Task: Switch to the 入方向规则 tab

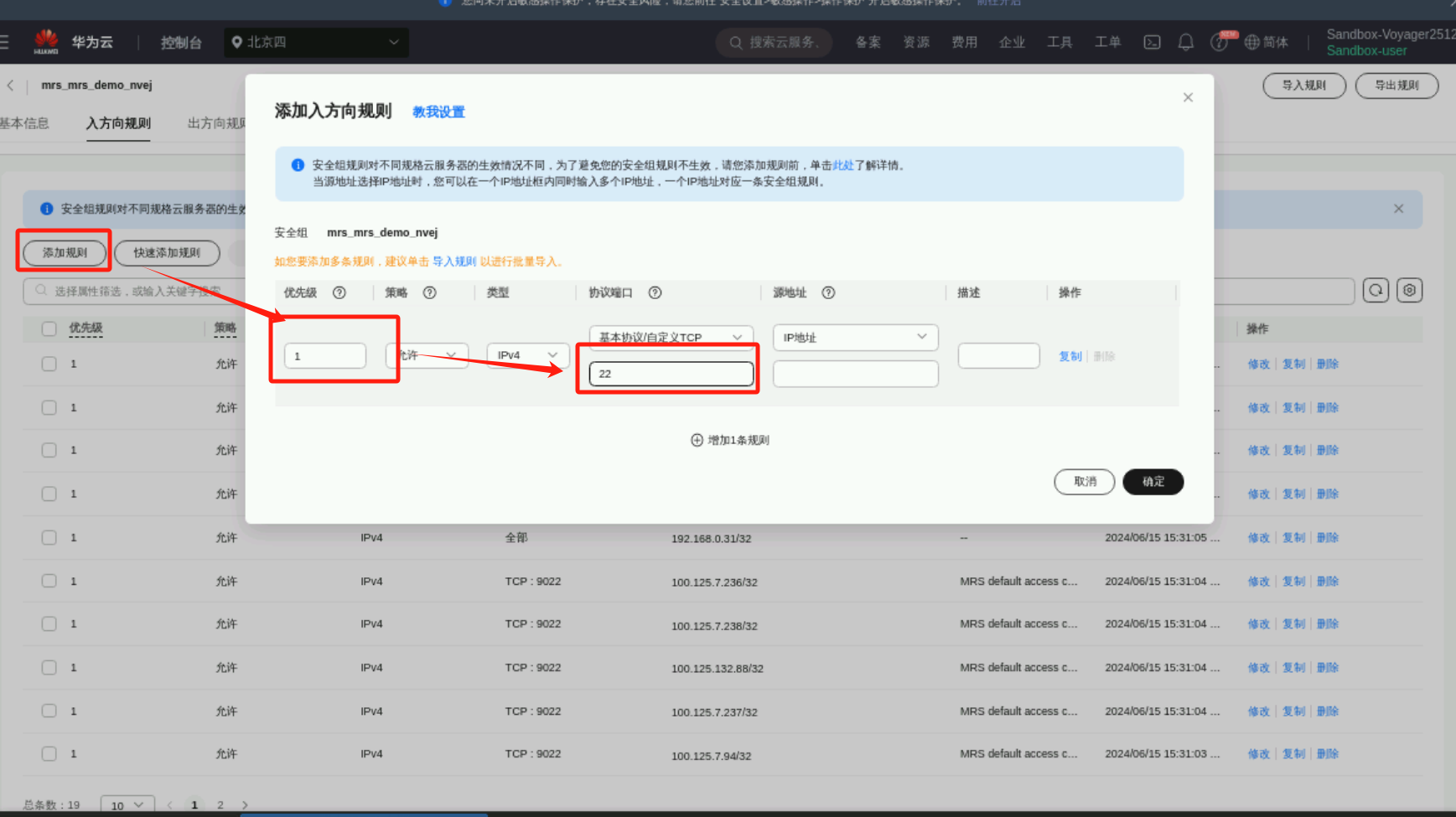Action: coord(118,123)
